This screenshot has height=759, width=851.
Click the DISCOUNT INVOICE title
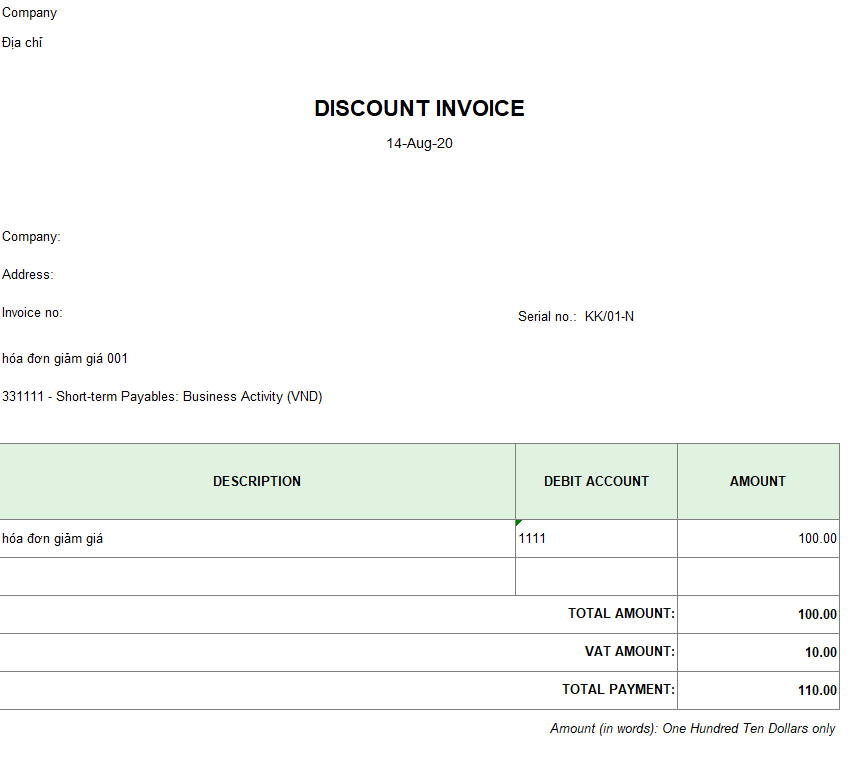(x=419, y=109)
